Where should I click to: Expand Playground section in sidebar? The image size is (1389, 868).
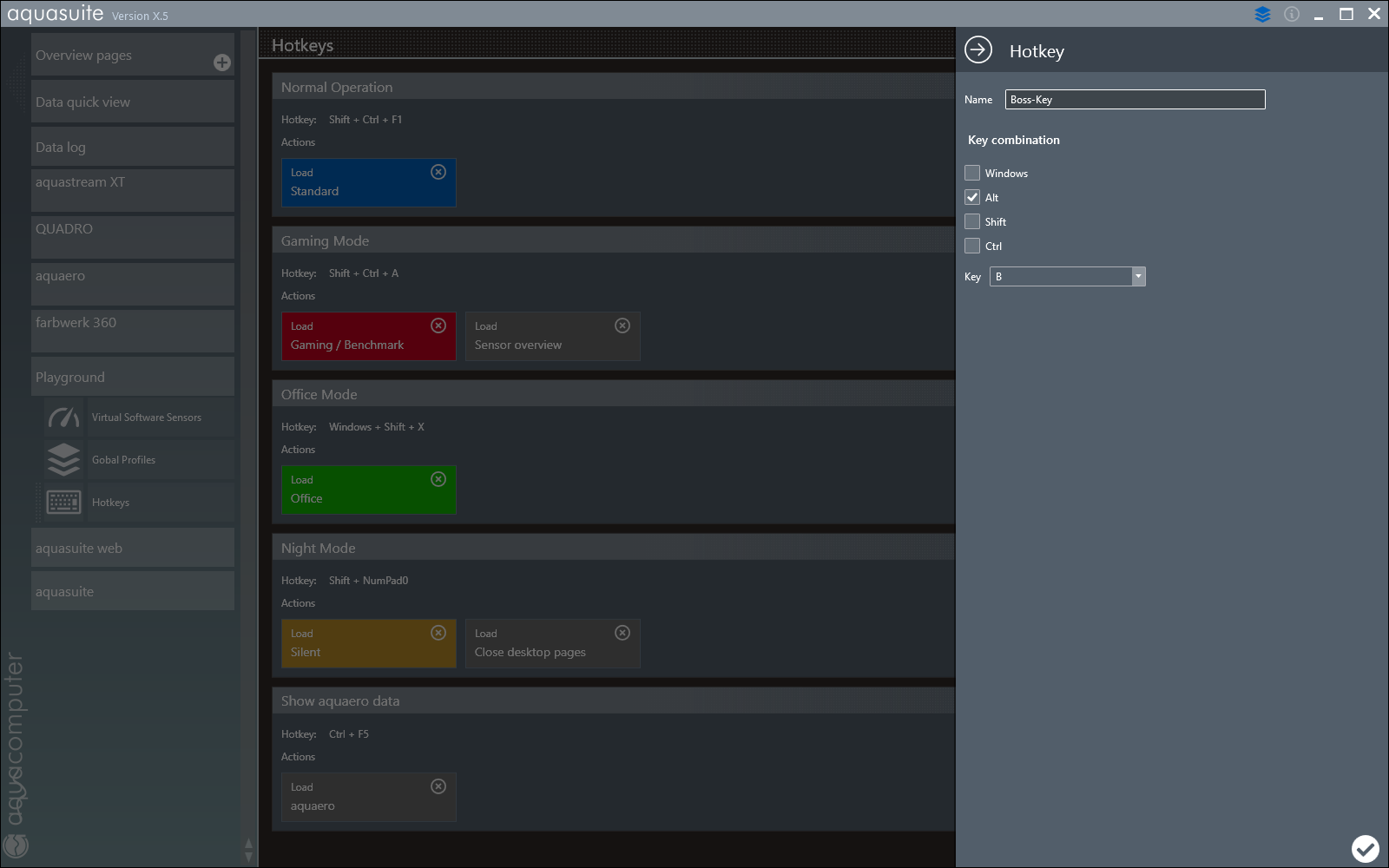tap(133, 377)
